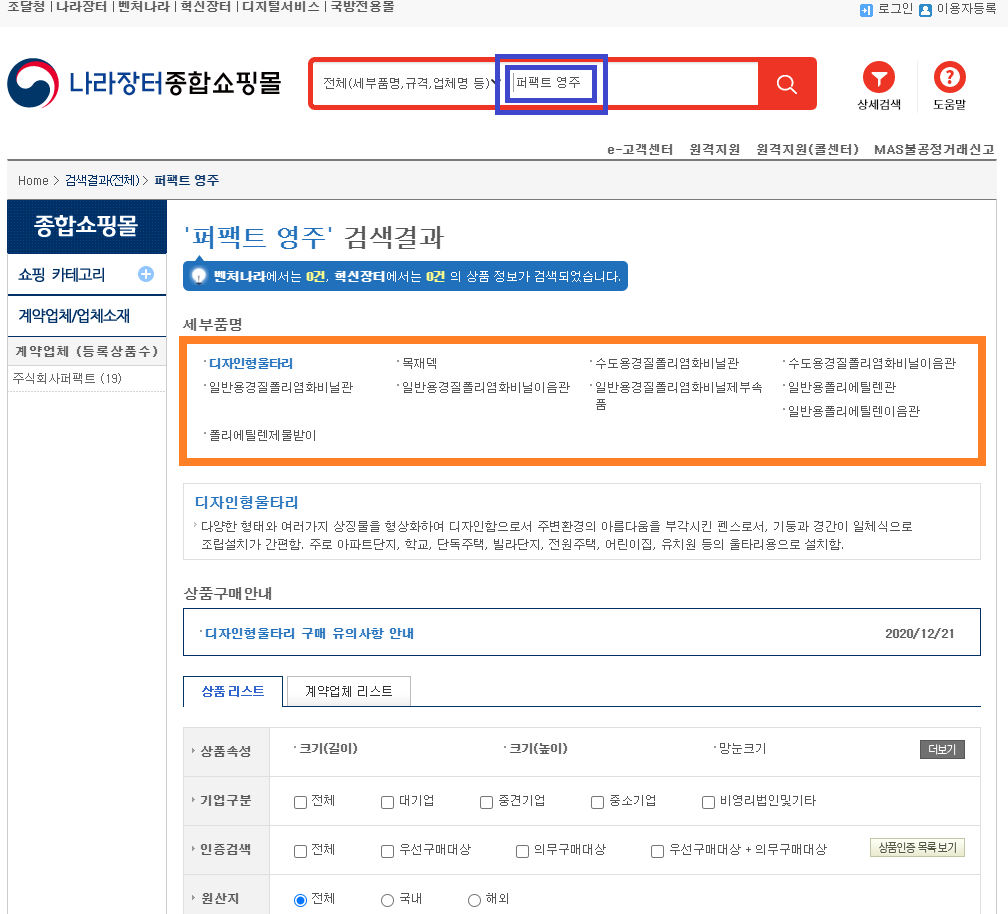
Task: Check the 중소기업 checkbox
Action: click(597, 802)
